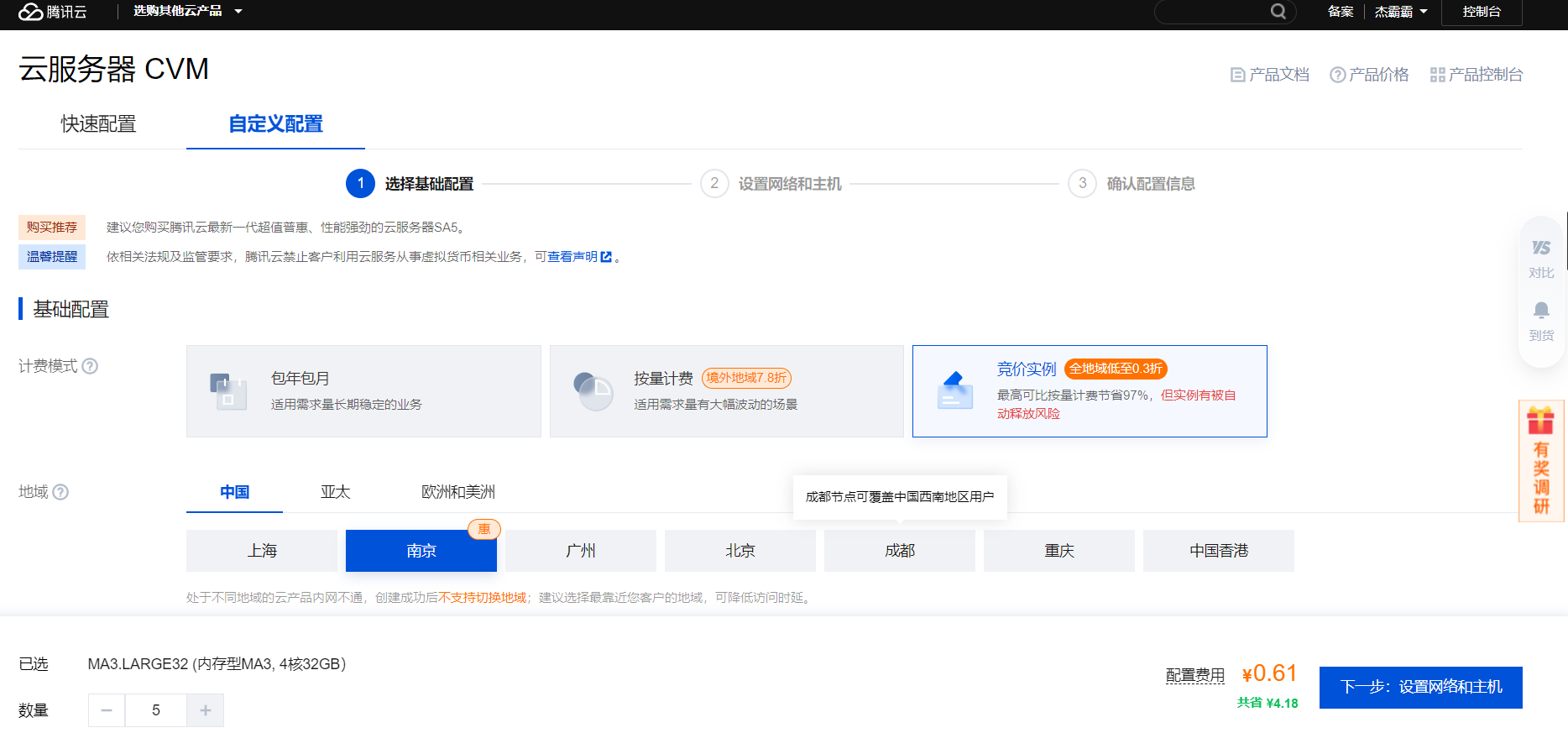Select 南京 region

click(421, 551)
